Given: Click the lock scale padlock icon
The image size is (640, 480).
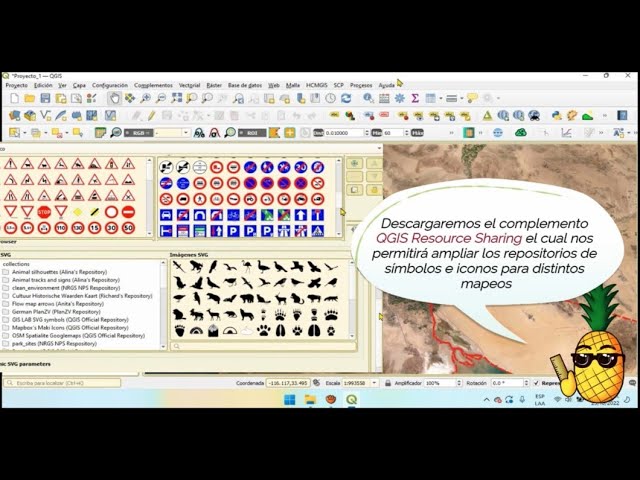Looking at the screenshot, I should 388,383.
